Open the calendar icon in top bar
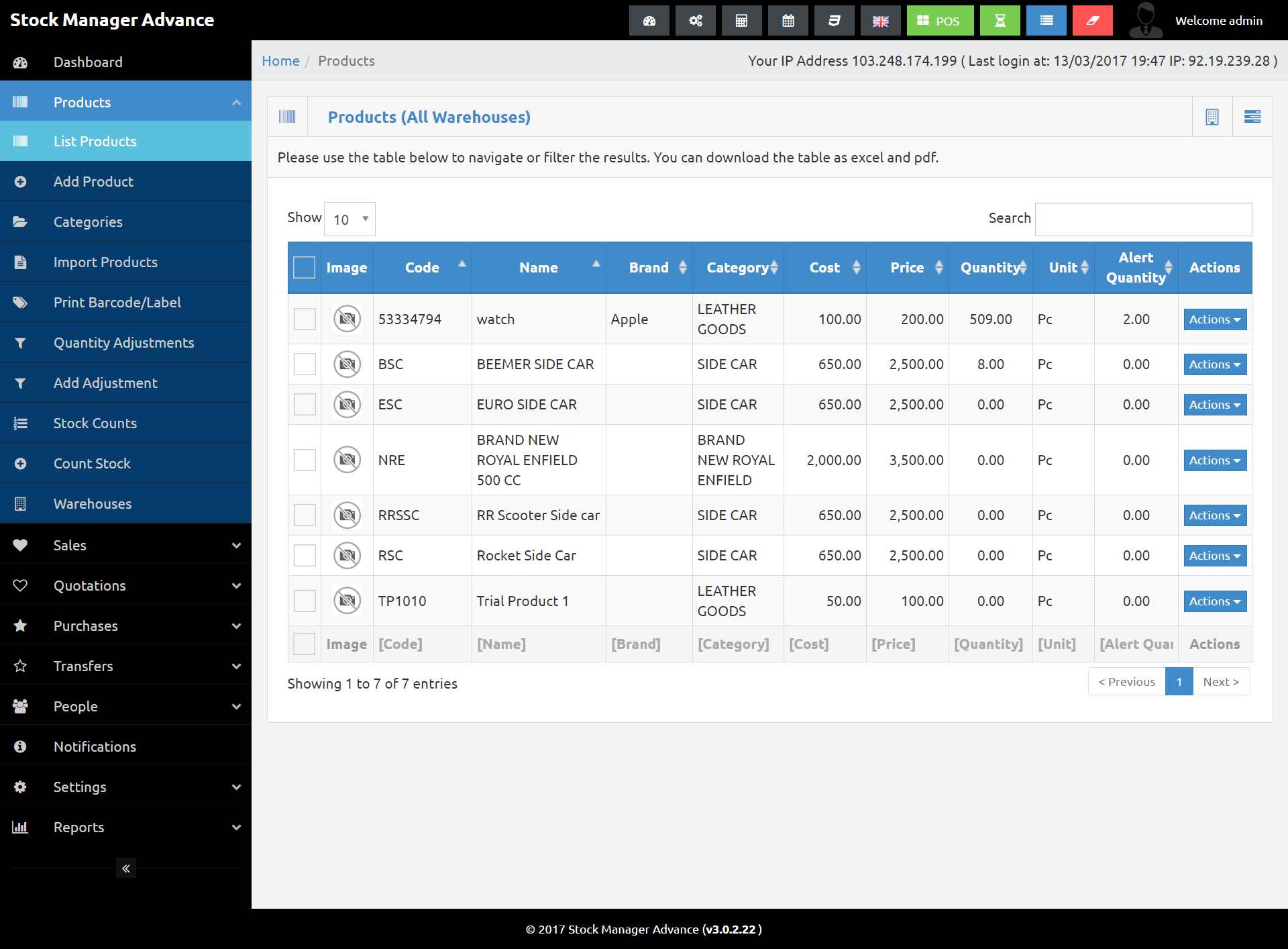The width and height of the screenshot is (1288, 949). pyautogui.click(x=788, y=21)
